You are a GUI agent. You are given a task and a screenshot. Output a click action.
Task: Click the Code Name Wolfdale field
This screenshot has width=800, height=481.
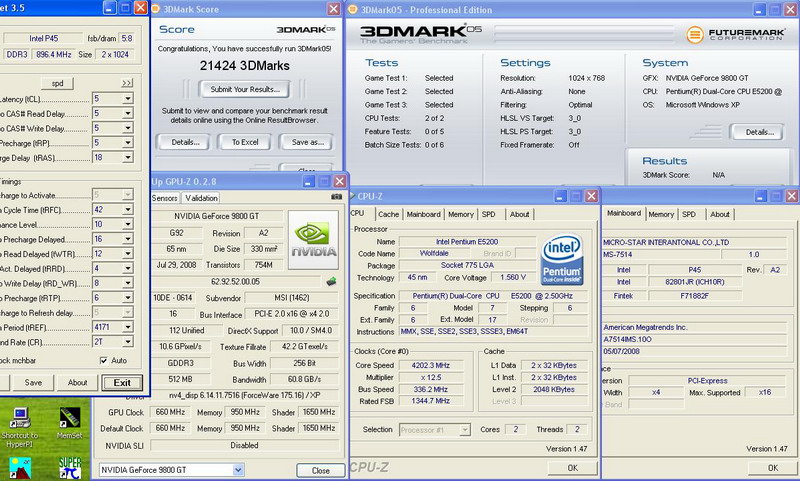434,253
